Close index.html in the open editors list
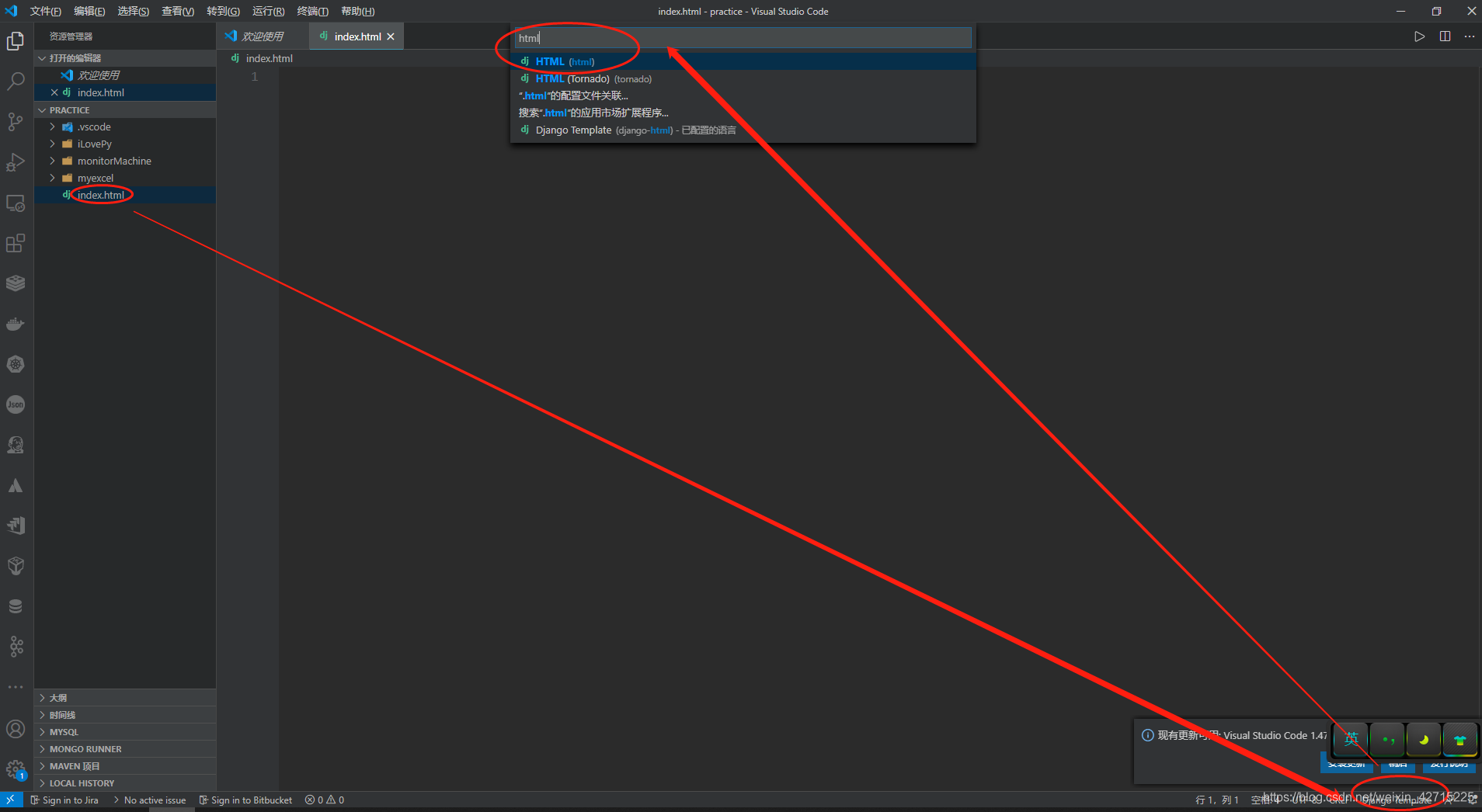This screenshot has height=812, width=1482. coord(54,92)
